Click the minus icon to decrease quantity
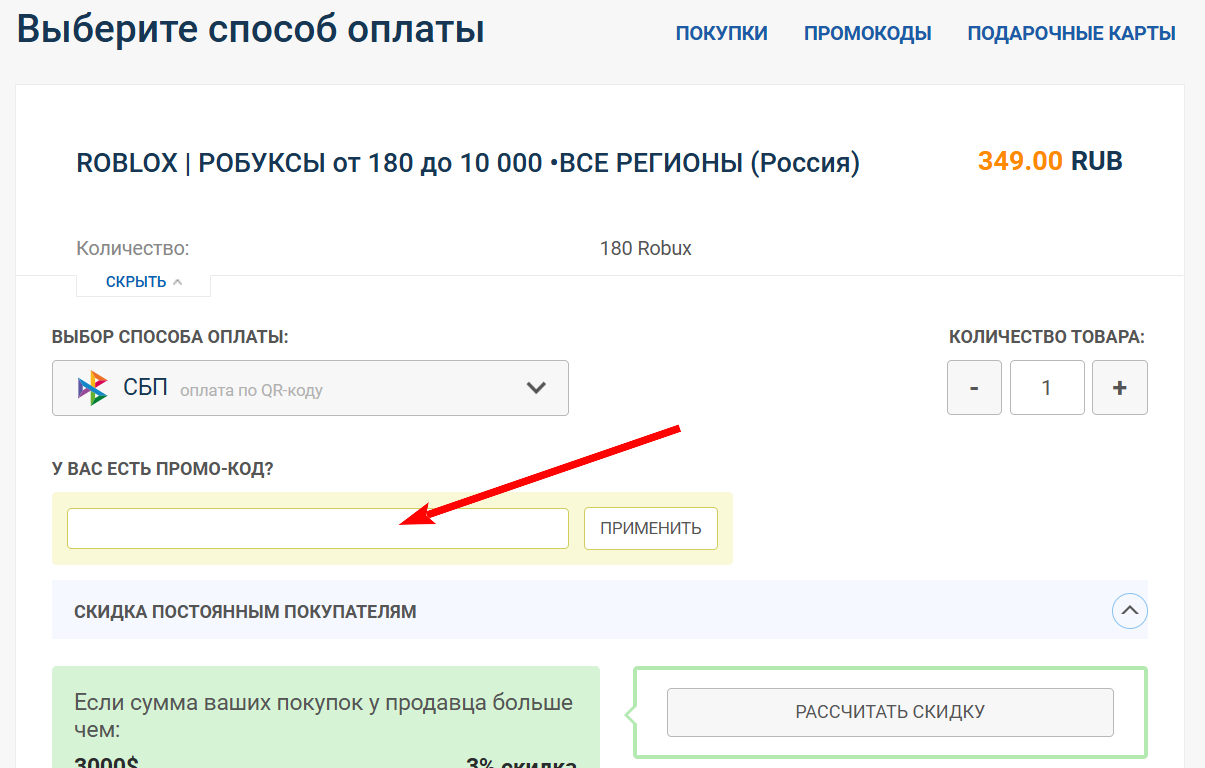Screen dimensions: 1205x768 coord(974,387)
